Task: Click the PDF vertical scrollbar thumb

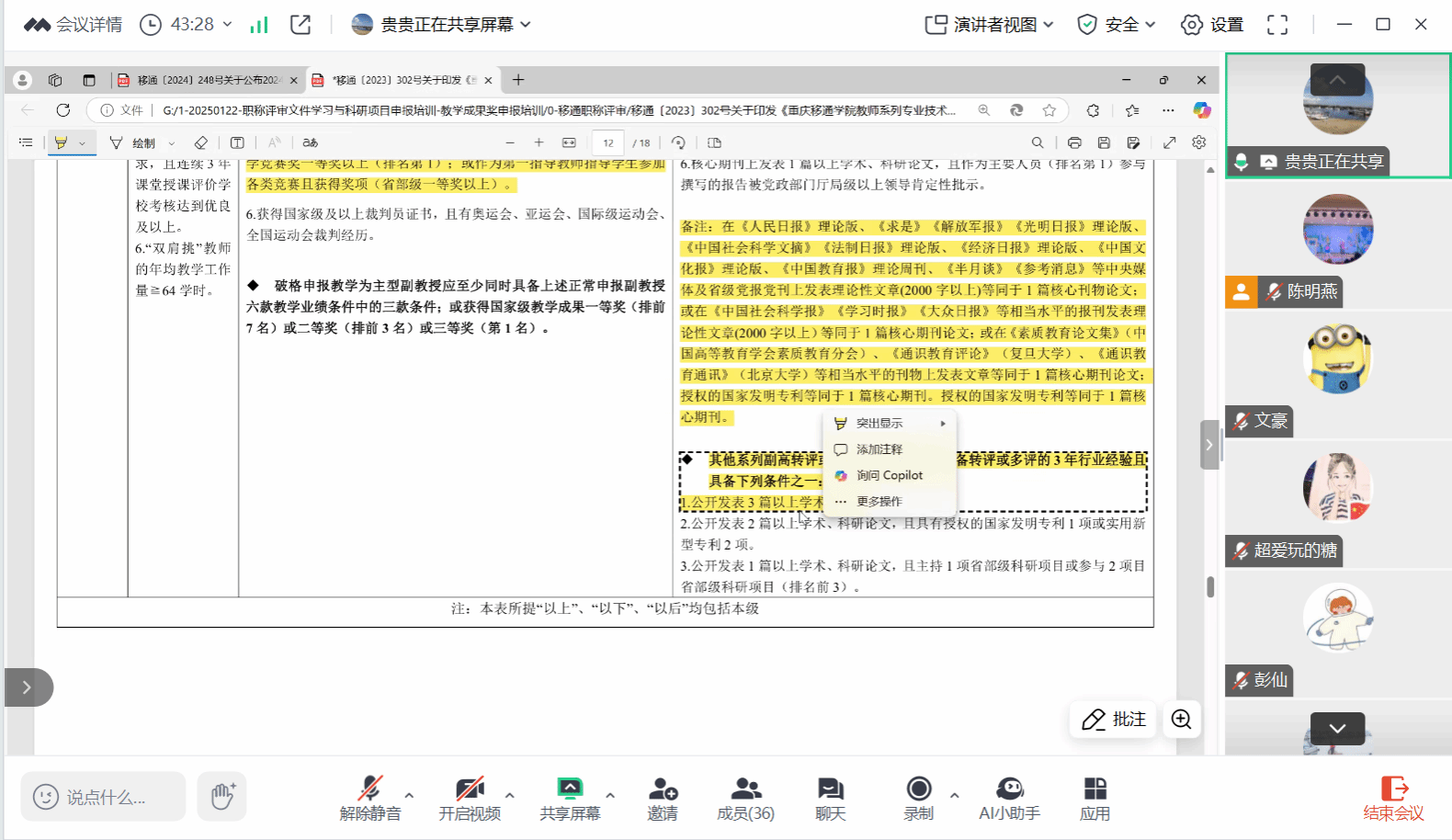Action: (x=1210, y=586)
